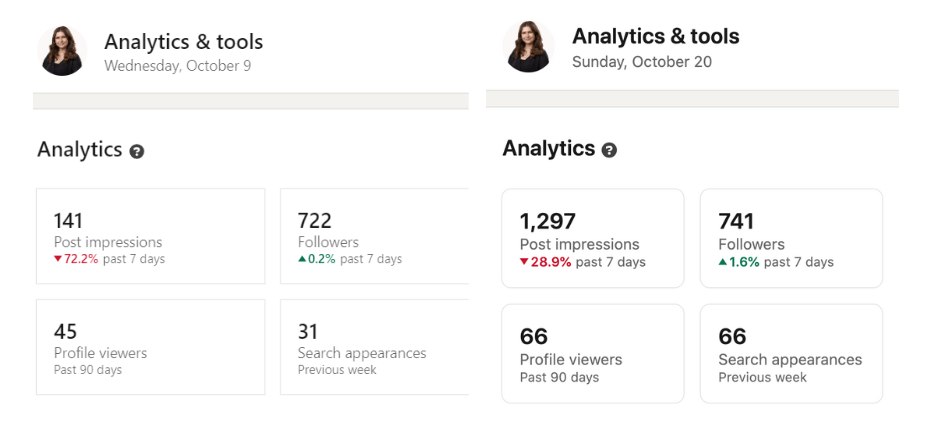Screen dimensions: 936x431
Task: Click the Sunday, October 20 date text
Action: point(641,62)
